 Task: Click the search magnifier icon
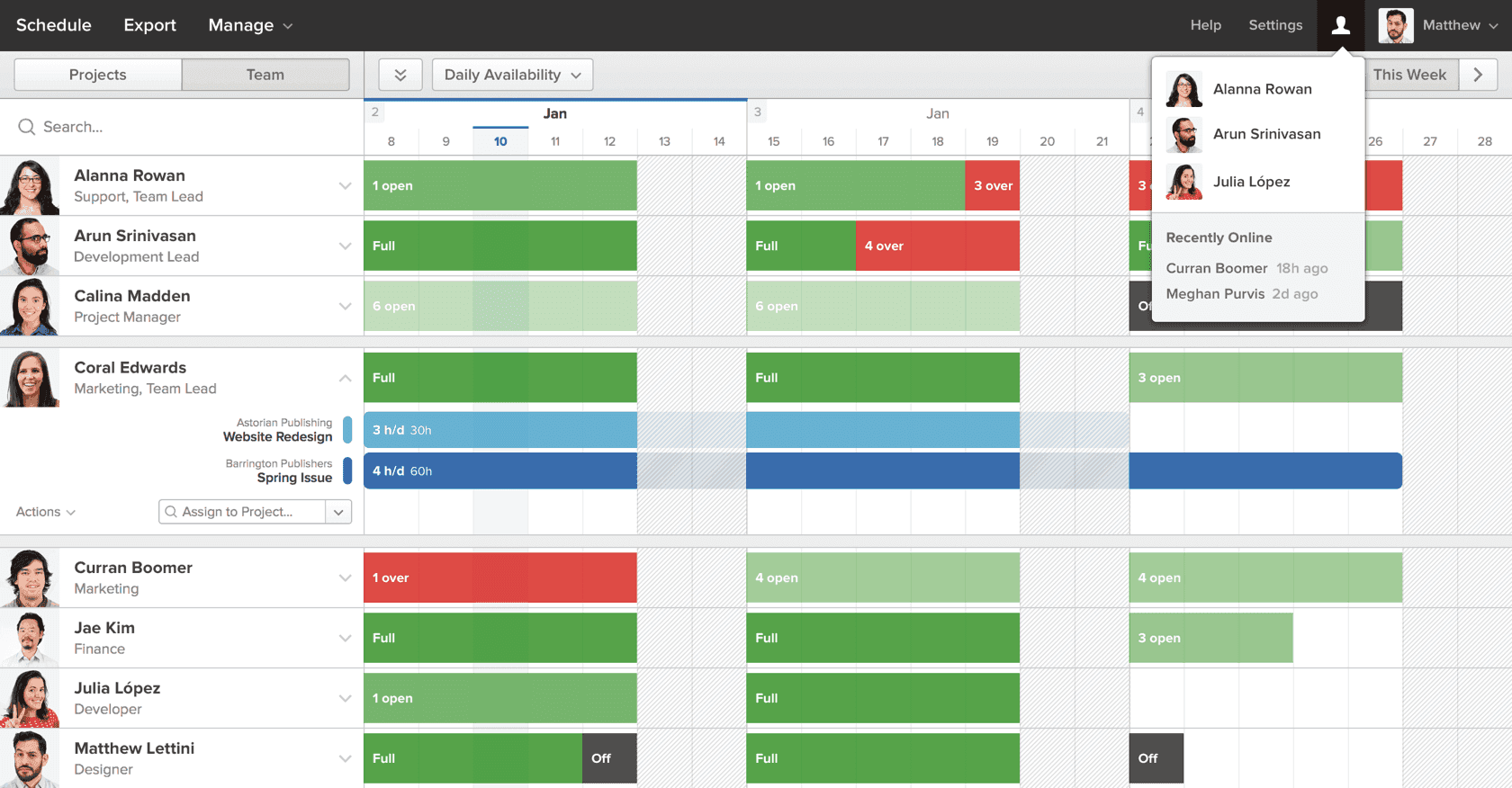(27, 127)
